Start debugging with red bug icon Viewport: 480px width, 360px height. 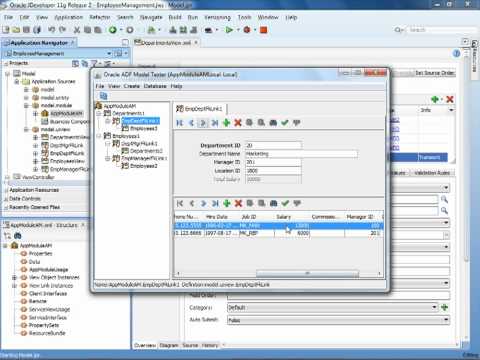click(247, 30)
